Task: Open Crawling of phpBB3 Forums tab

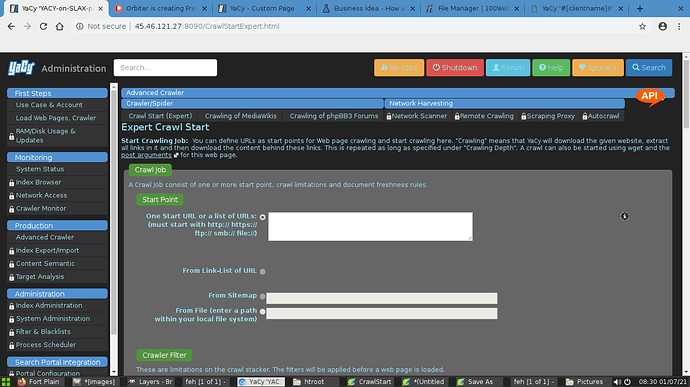Action: pyautogui.click(x=334, y=116)
